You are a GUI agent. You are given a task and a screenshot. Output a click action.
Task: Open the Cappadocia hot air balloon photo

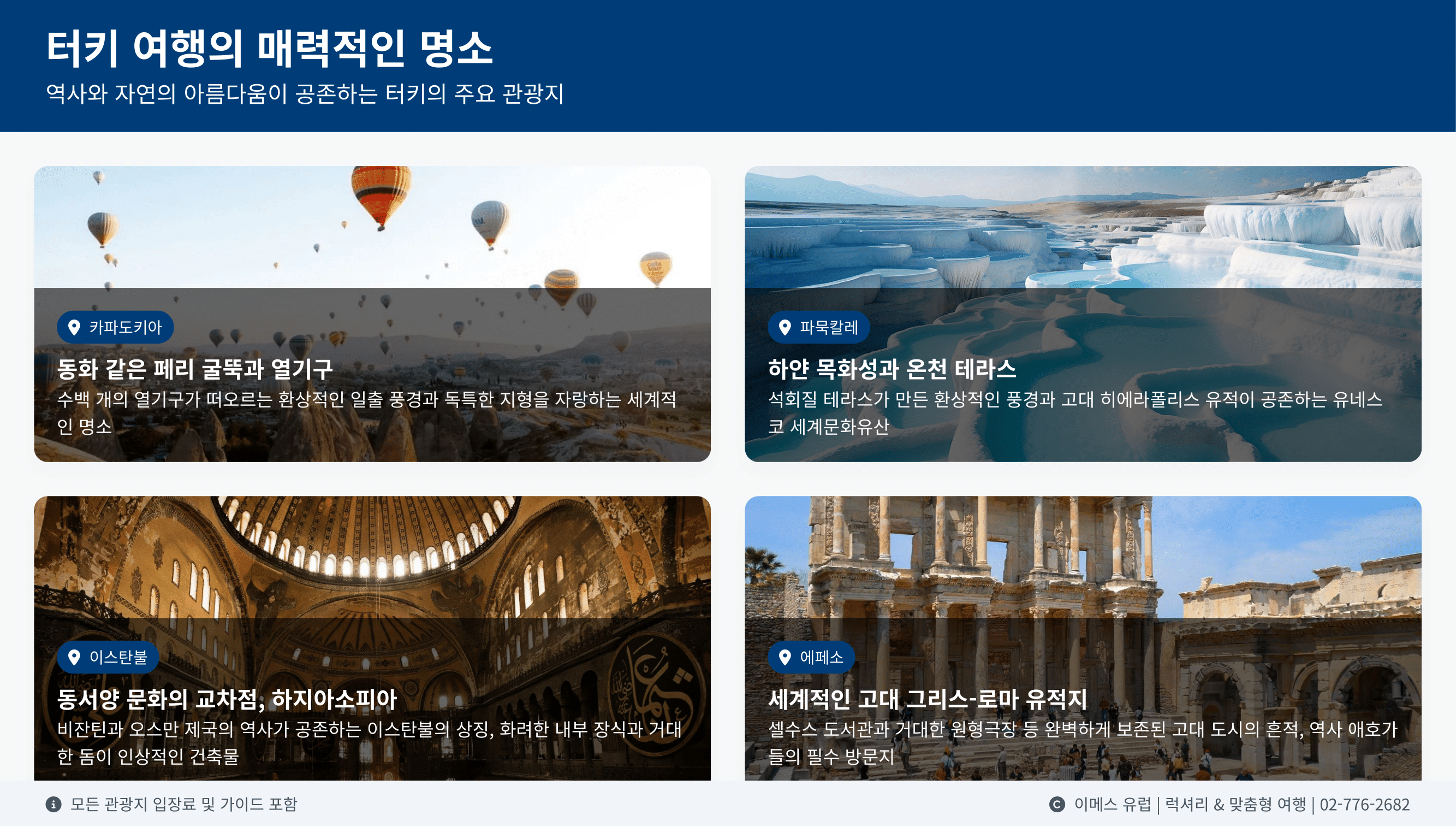point(372,227)
